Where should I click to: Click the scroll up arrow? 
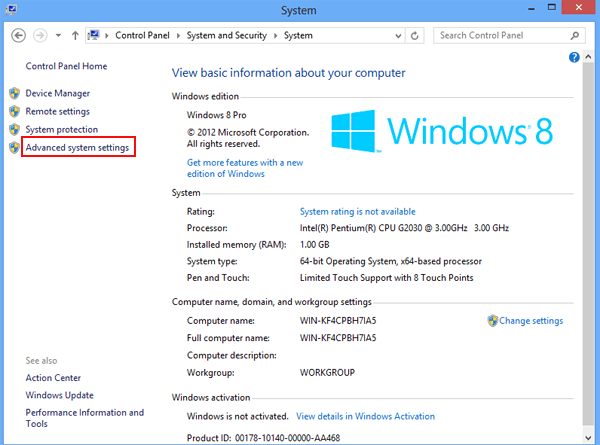coord(588,57)
